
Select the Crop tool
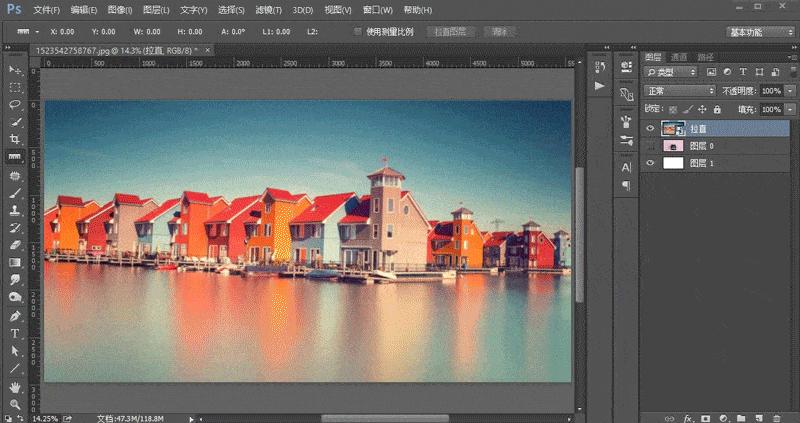pos(15,139)
